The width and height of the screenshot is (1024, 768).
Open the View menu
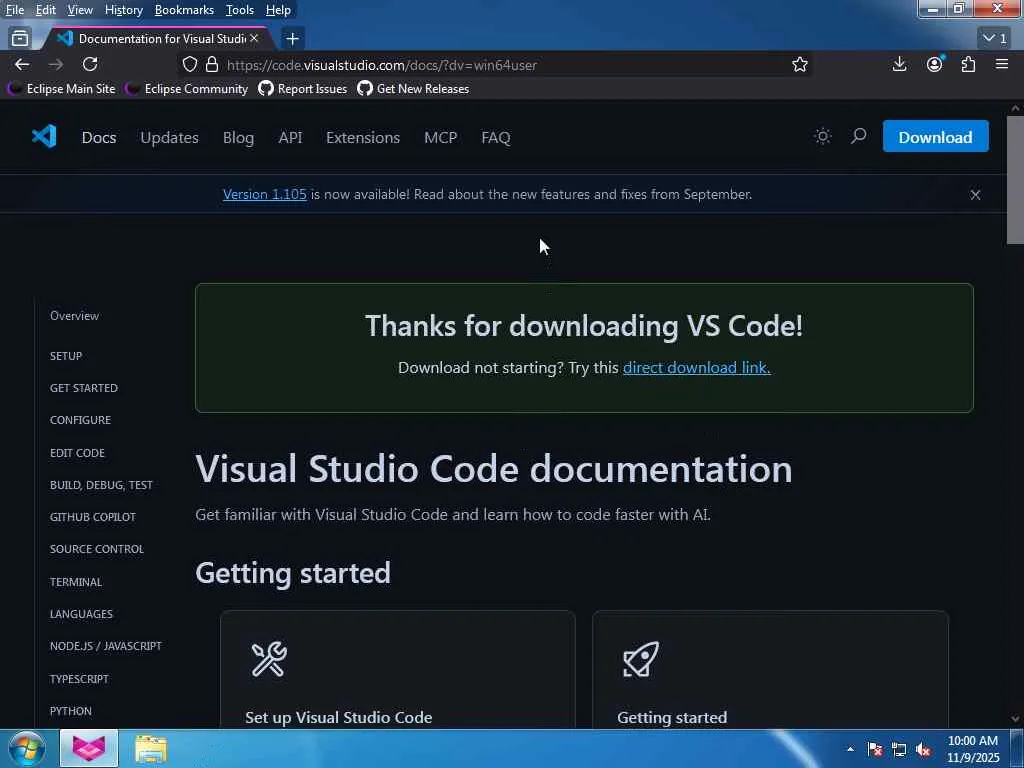80,10
